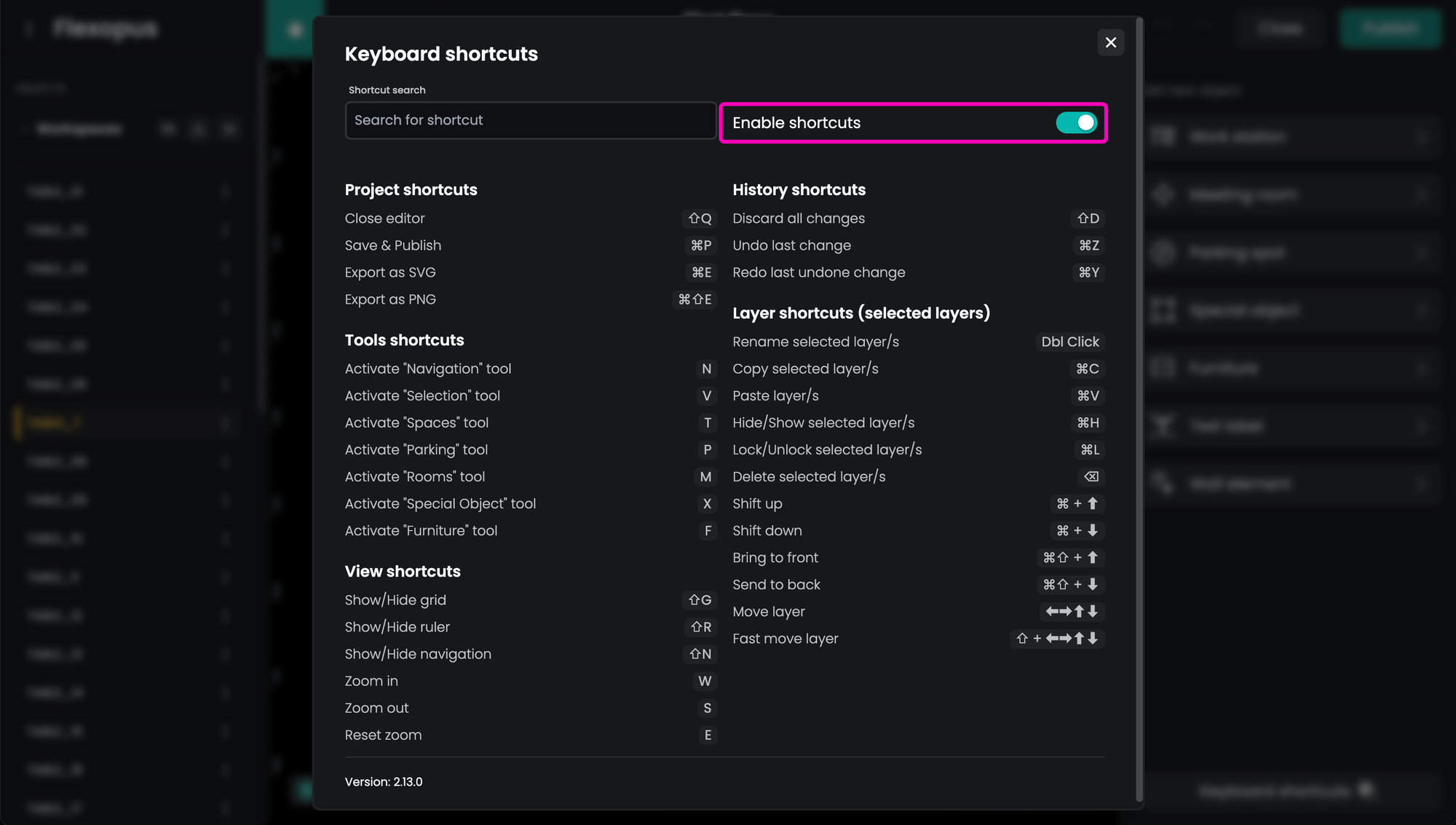Click the Furniture icon in the object list
1456x825 pixels.
(1163, 368)
